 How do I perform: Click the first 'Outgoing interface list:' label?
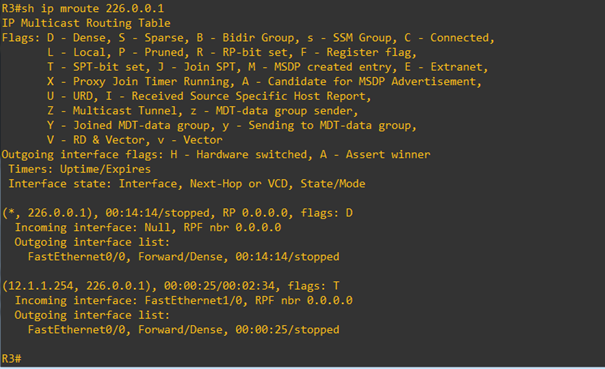click(x=92, y=242)
